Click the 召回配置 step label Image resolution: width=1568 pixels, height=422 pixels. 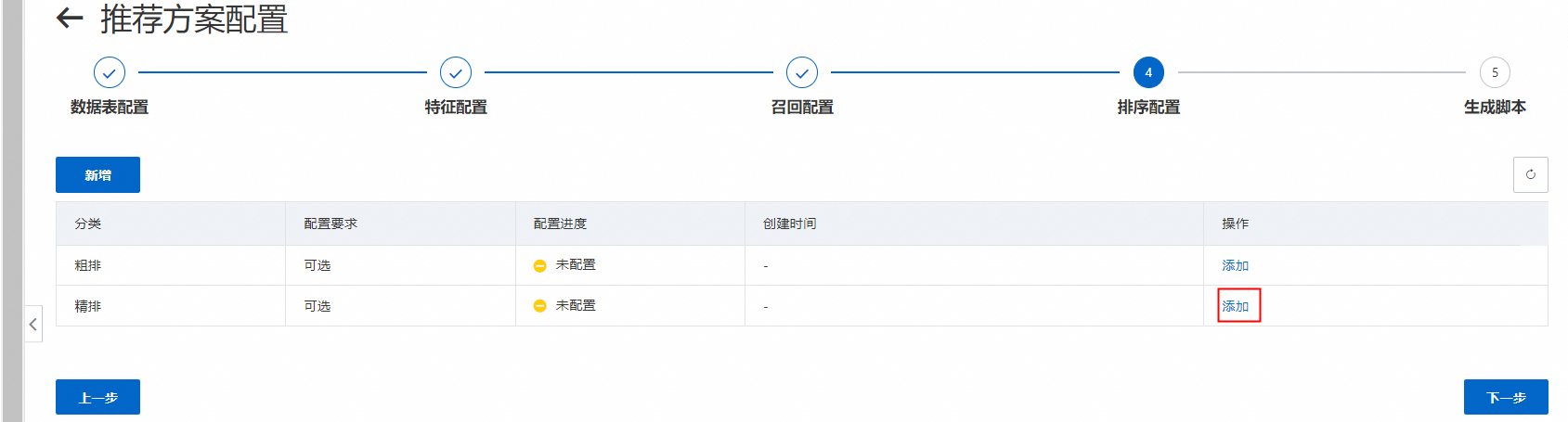pos(802,108)
